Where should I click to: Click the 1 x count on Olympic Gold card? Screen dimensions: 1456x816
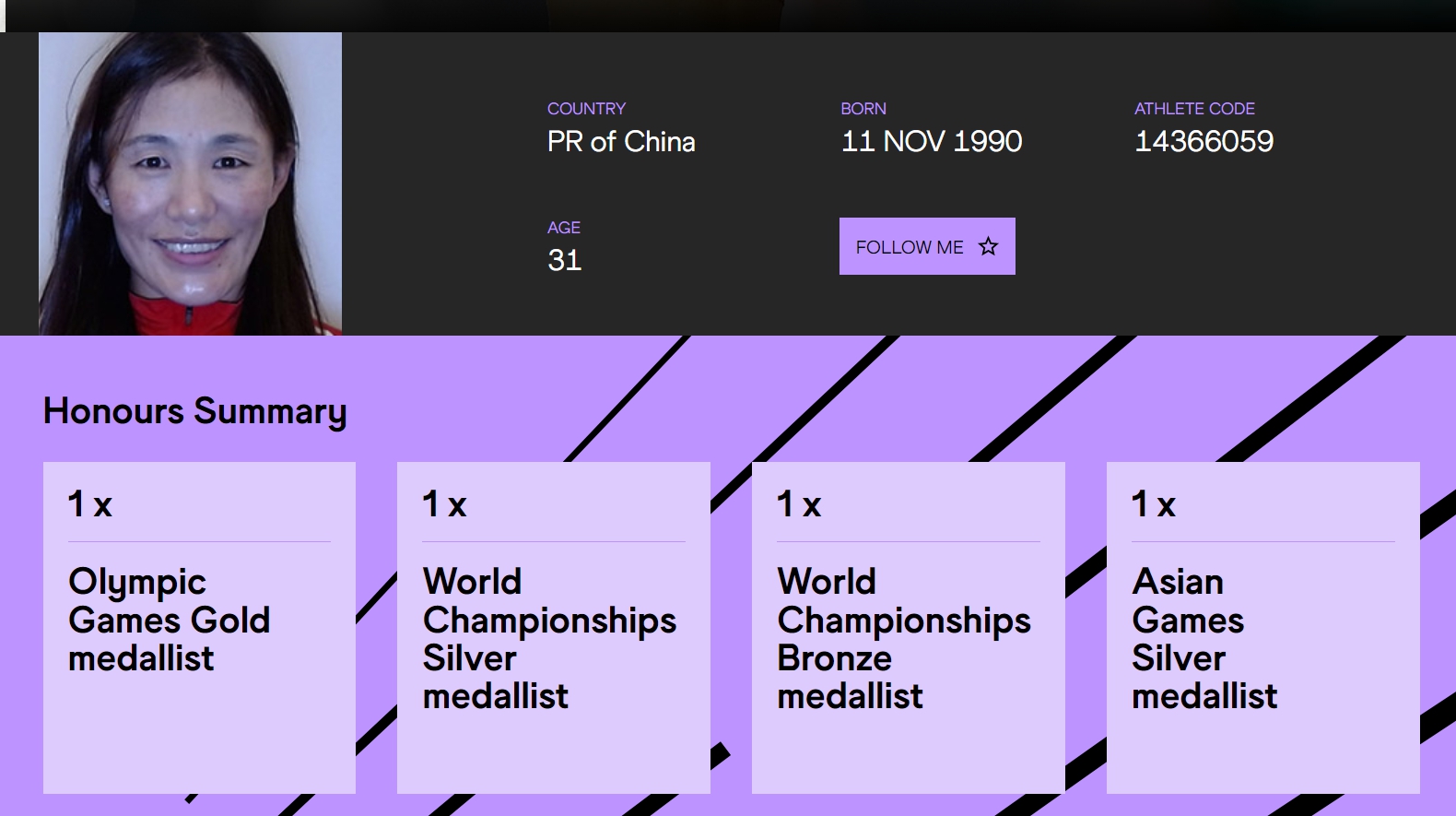click(x=90, y=504)
